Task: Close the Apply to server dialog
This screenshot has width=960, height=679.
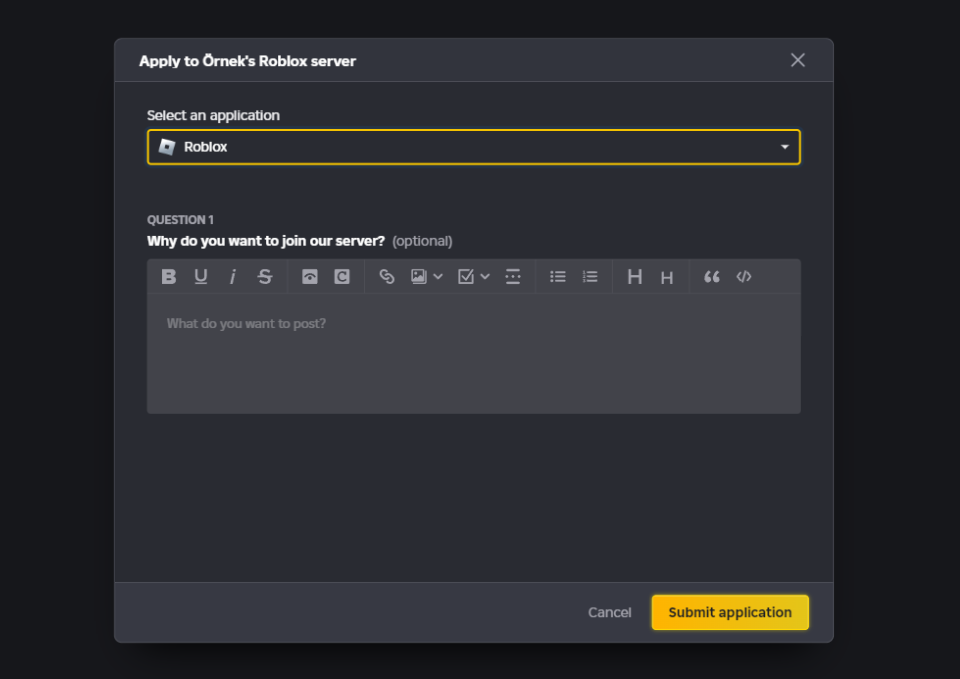Action: pyautogui.click(x=798, y=60)
